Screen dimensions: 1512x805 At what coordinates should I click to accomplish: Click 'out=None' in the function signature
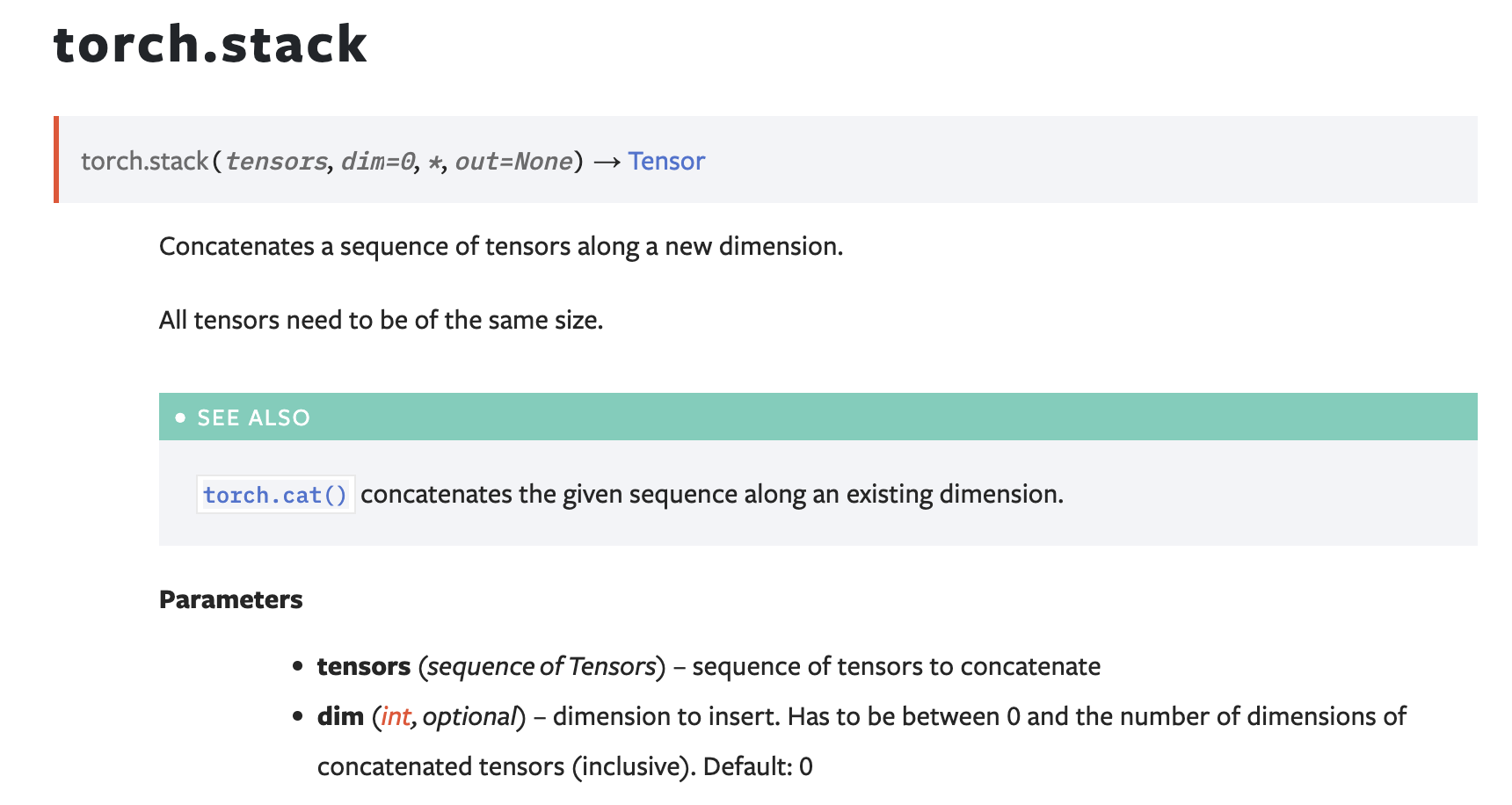(513, 162)
